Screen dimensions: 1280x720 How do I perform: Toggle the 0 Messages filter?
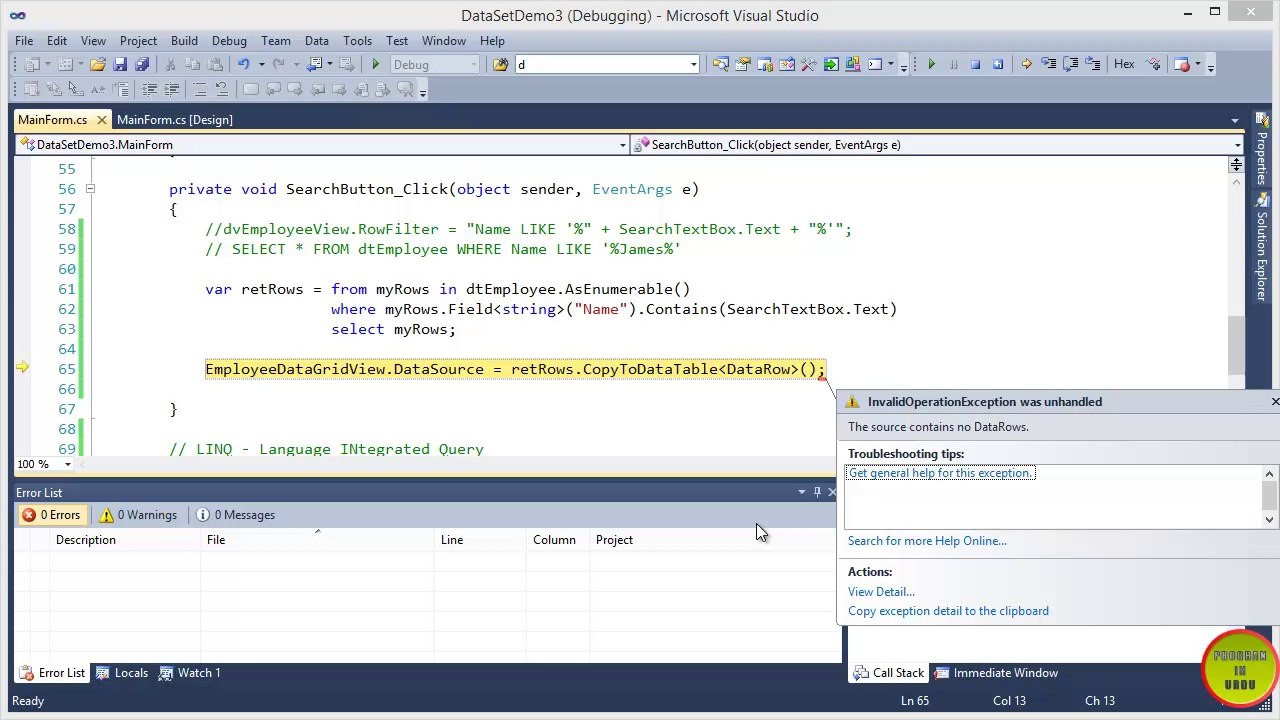(236, 515)
